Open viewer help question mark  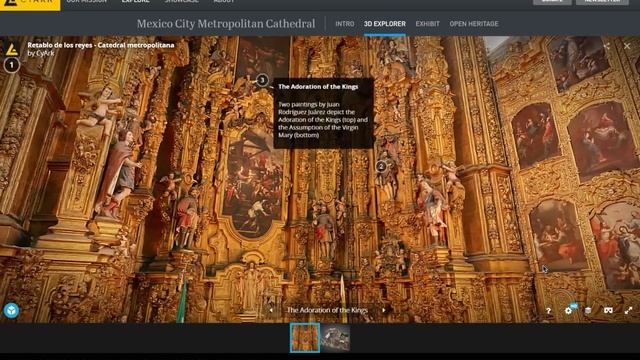pos(548,311)
